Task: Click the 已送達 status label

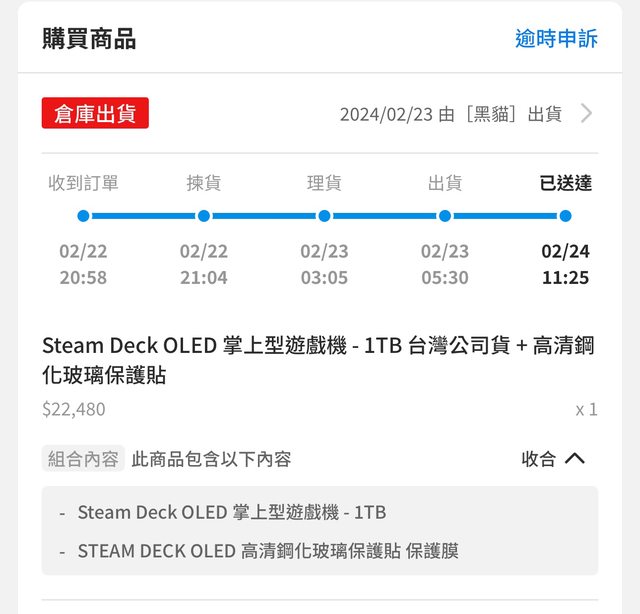Action: point(565,183)
